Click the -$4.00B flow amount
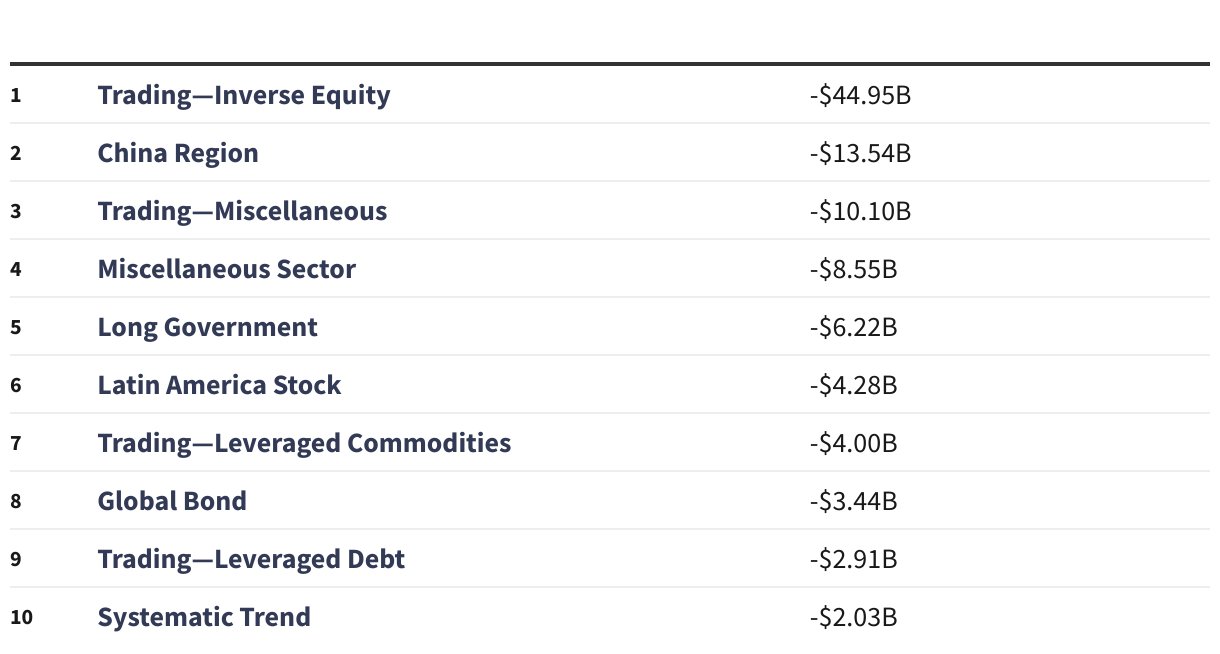The height and width of the screenshot is (654, 1220). tap(853, 444)
